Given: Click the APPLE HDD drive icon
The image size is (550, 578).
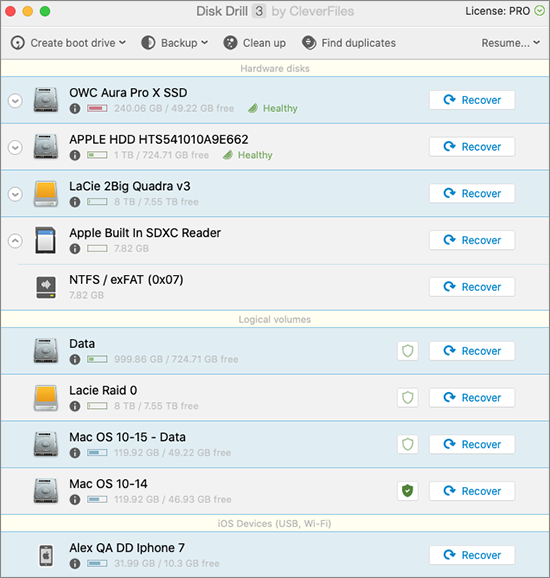Looking at the screenshot, I should coord(46,146).
